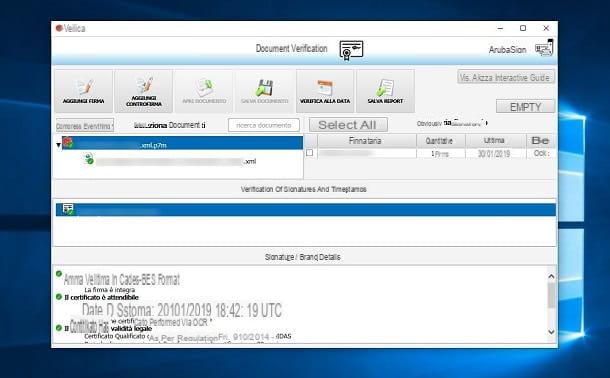Viewport: 610px width, 378px height.
Task: Click the Verifica app logo in the title bar
Action: tap(59, 28)
